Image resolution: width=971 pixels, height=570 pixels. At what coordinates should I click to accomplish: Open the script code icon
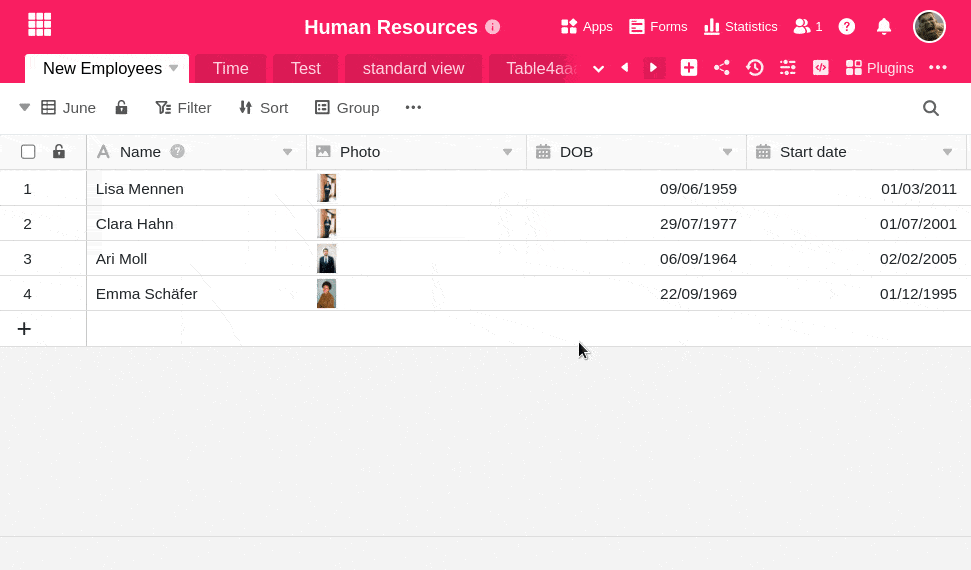click(x=820, y=68)
